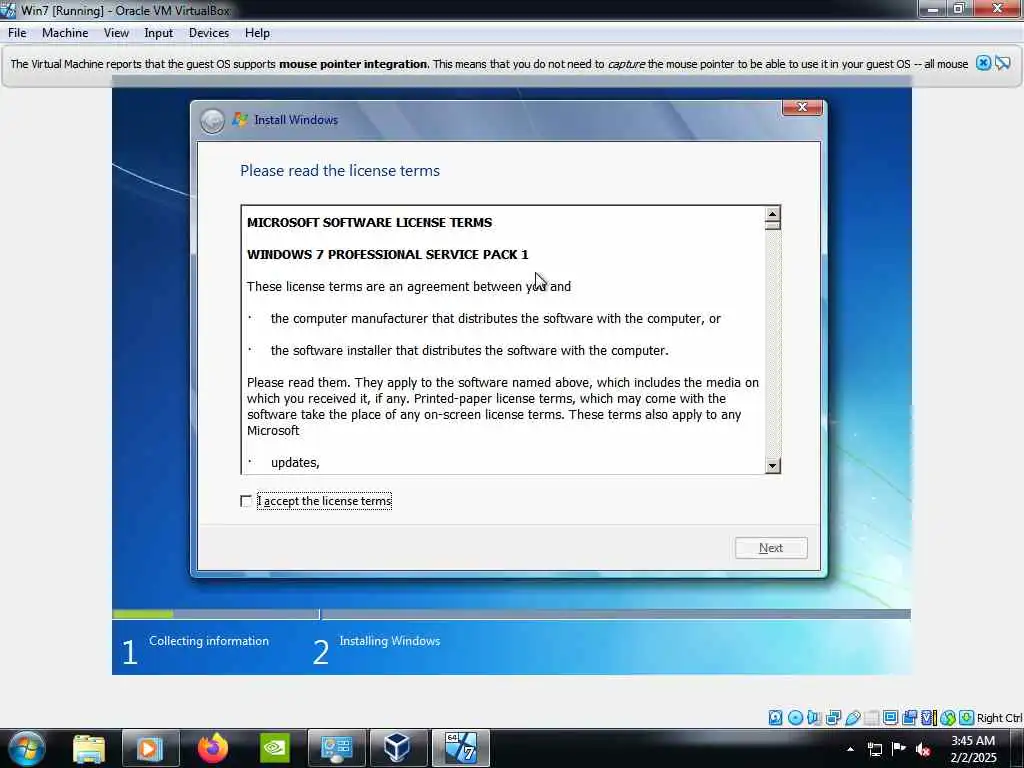This screenshot has height=768, width=1024.
Task: Click the taskbar clock 3:45 AM
Action: (973, 741)
